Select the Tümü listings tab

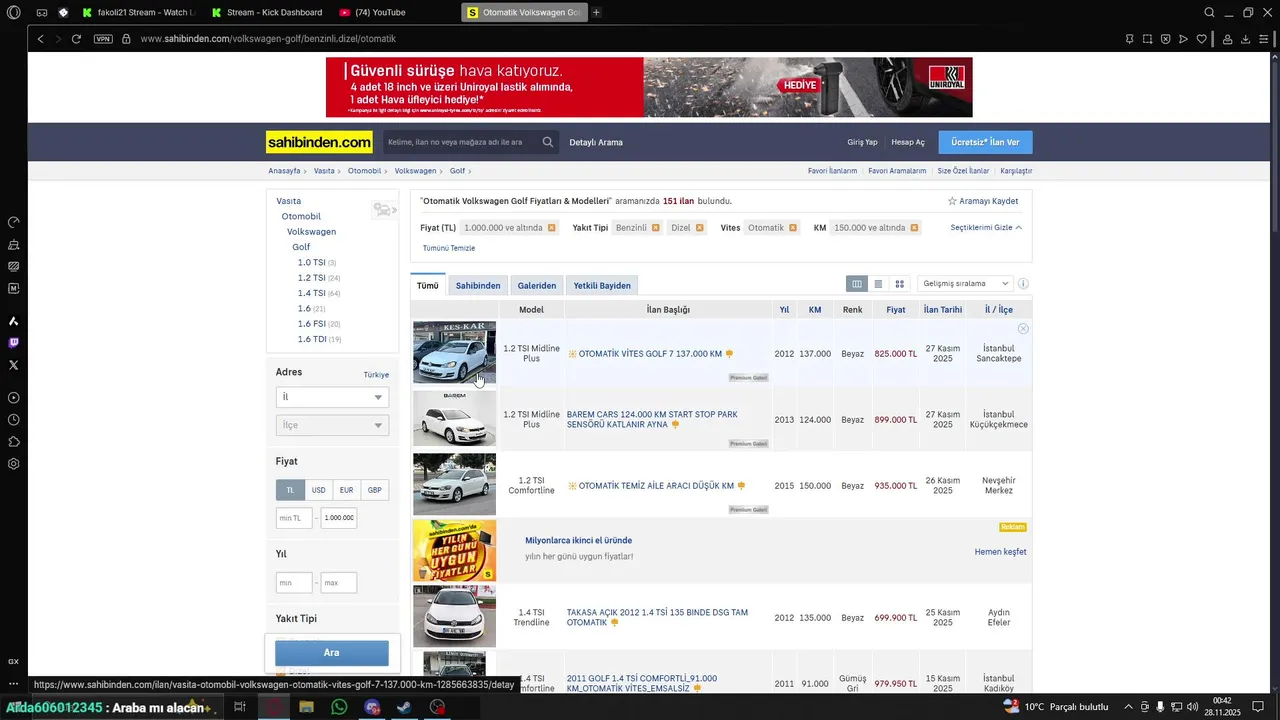(x=428, y=285)
